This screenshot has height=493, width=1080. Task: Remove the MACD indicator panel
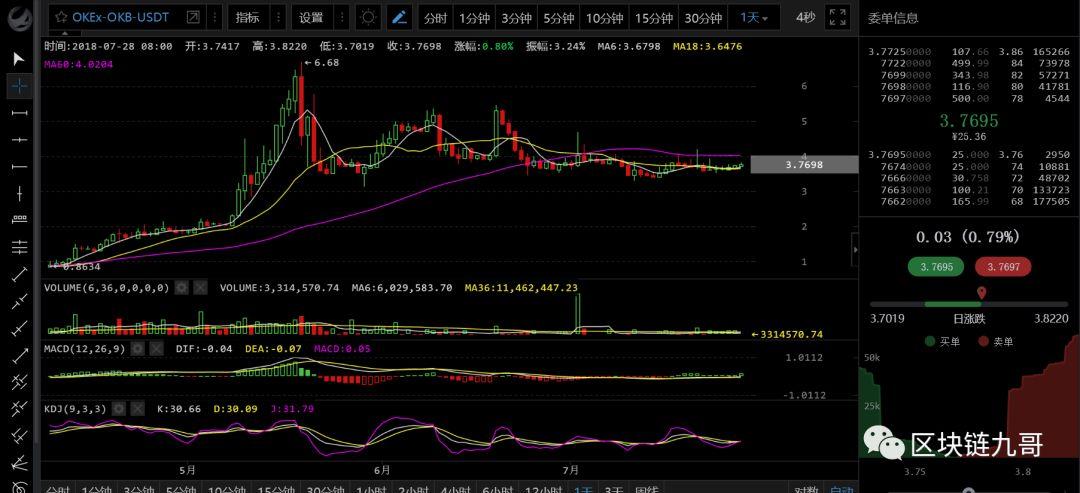tap(156, 349)
